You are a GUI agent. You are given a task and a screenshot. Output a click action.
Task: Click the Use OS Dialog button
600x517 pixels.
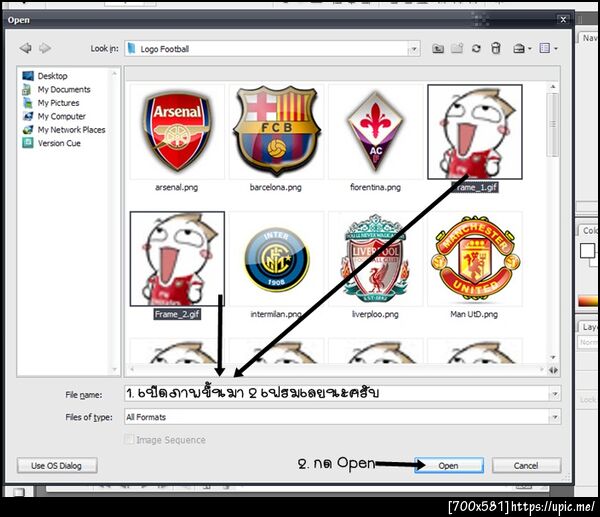[x=57, y=465]
